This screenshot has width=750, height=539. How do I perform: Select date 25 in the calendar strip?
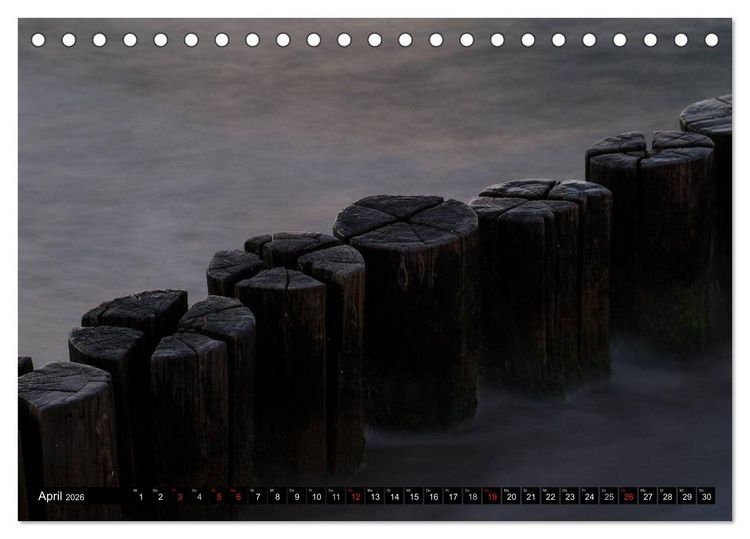click(x=609, y=495)
